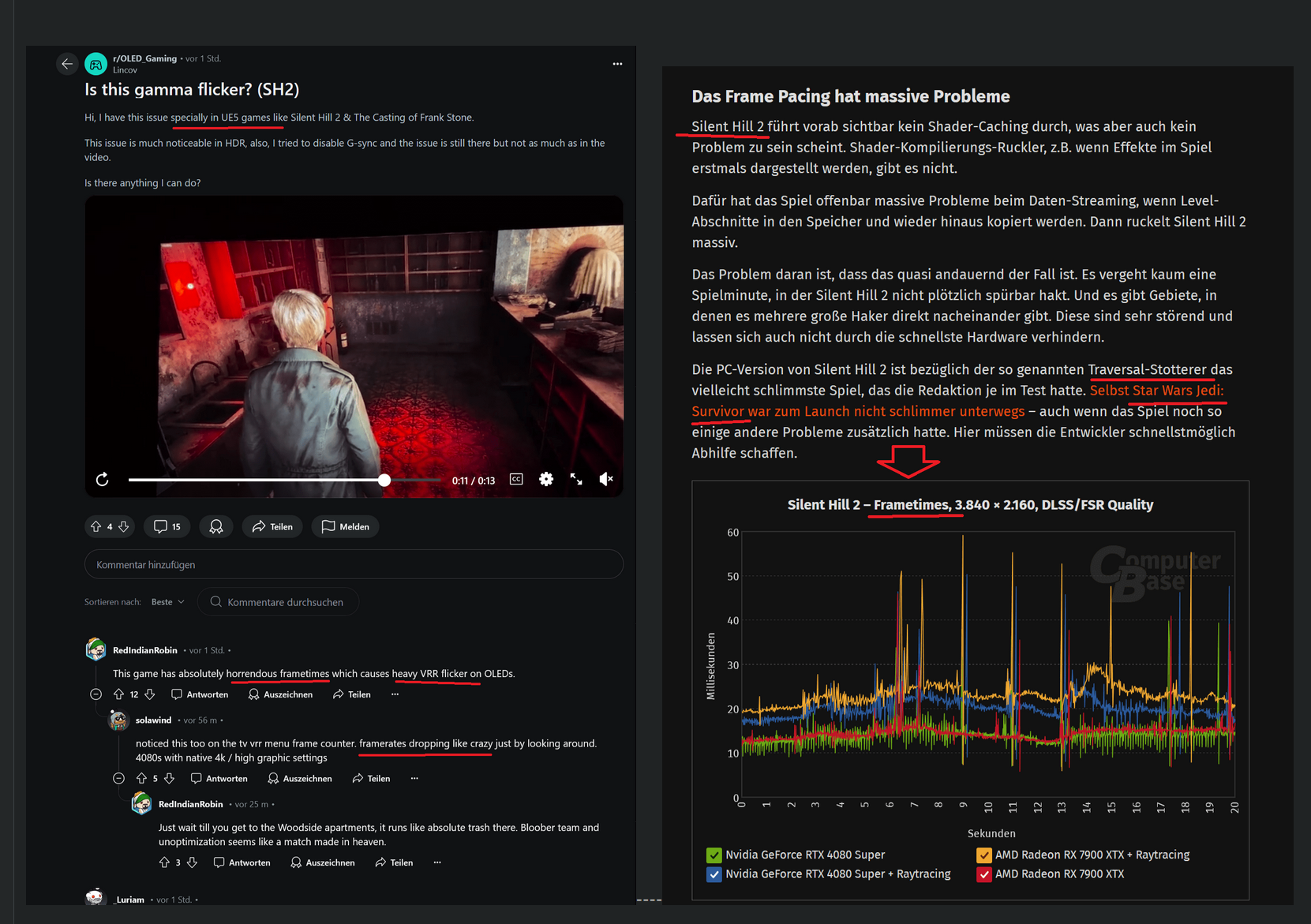The image size is (1311, 924).
Task: Downvote the Woodside apartments comment
Action: coord(192,862)
